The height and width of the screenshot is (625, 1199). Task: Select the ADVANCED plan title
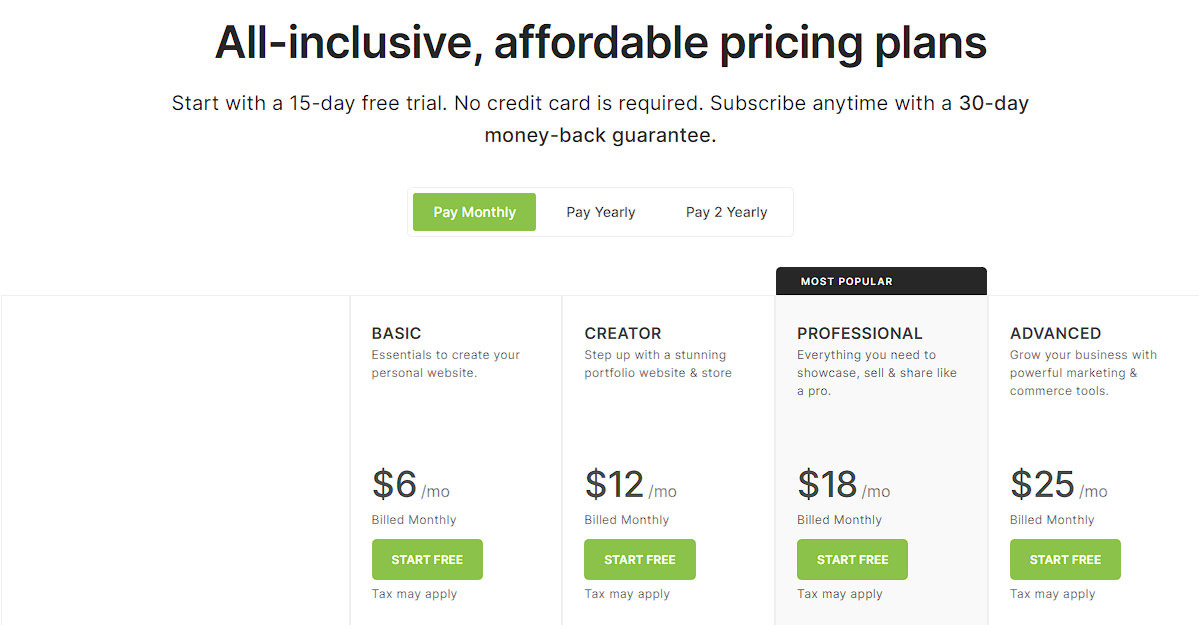[1055, 333]
